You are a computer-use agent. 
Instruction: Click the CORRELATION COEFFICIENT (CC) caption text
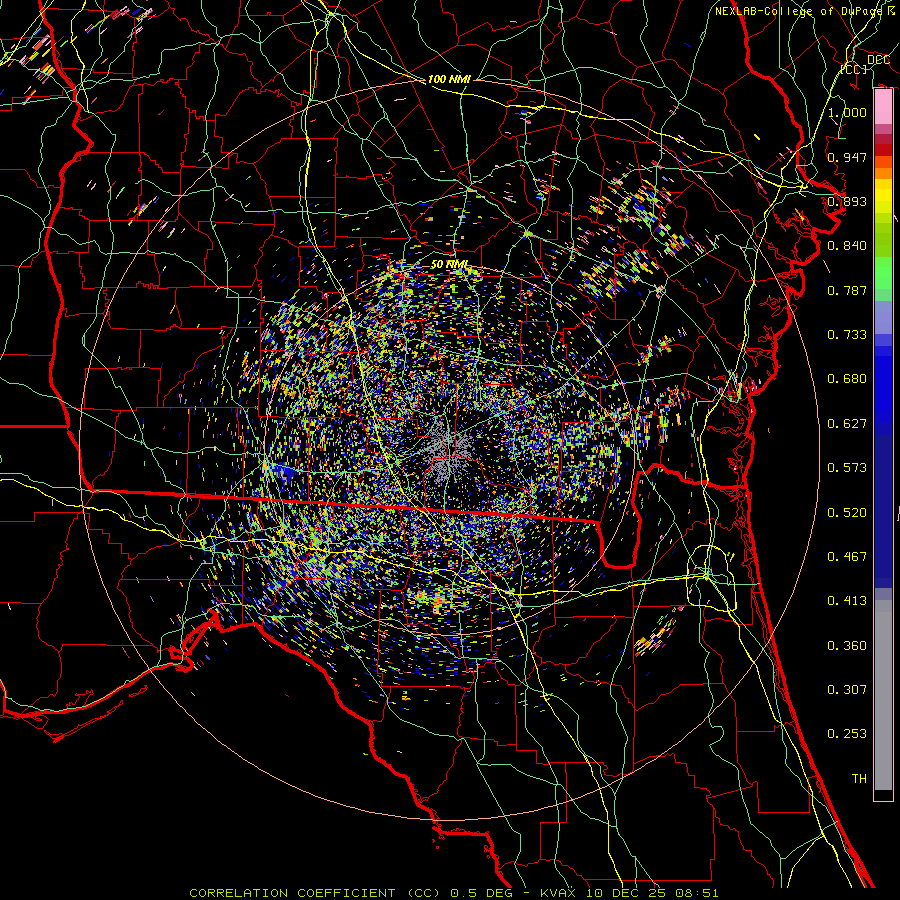[313, 893]
